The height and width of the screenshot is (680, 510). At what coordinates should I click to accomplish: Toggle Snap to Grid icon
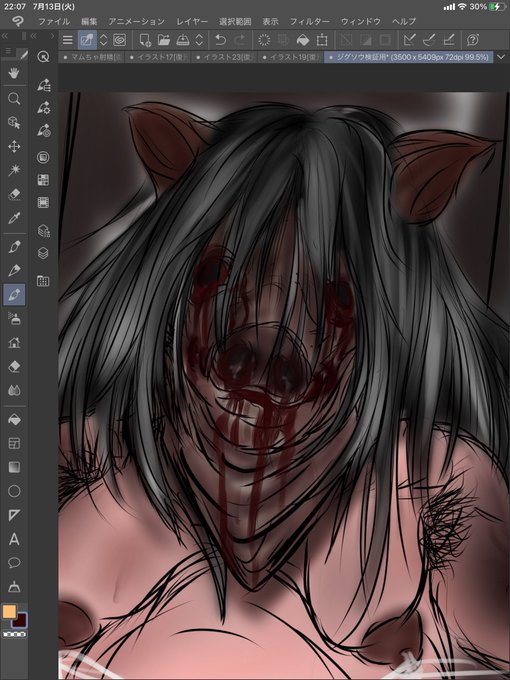click(x=449, y=40)
